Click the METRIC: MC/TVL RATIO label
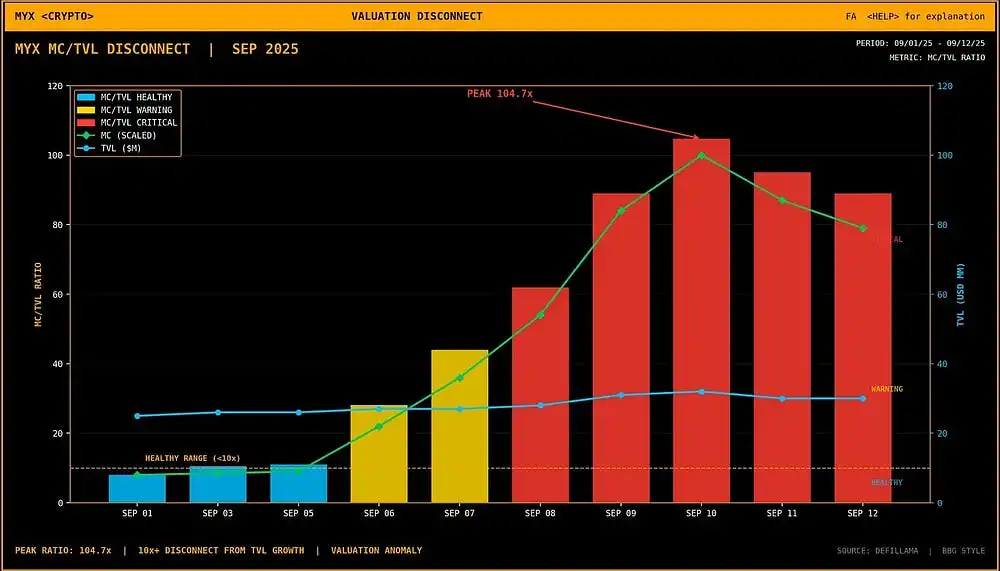The width and height of the screenshot is (1000, 571). pos(937,57)
